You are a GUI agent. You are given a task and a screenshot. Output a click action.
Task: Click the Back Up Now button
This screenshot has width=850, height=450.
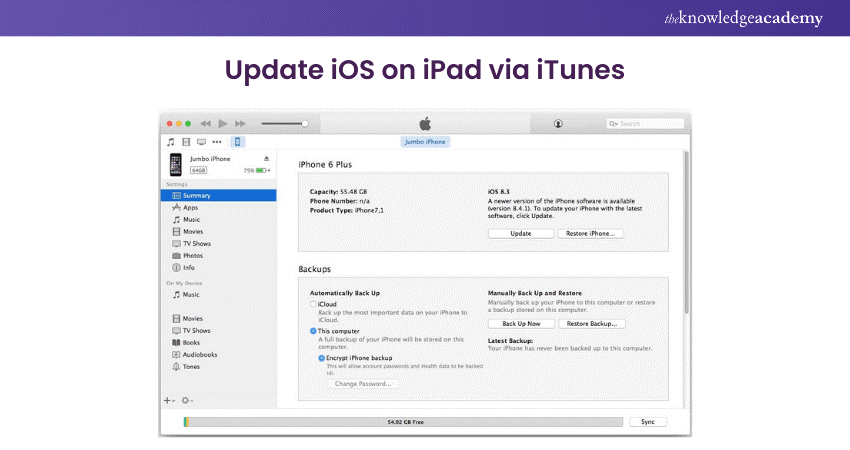tap(519, 324)
